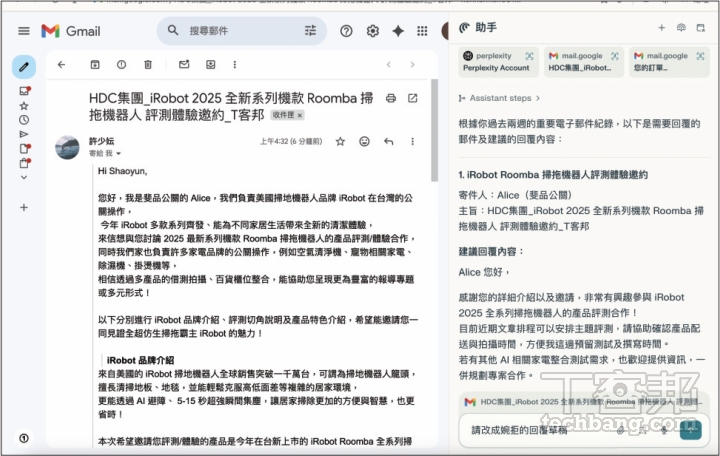Open HDC集團_iRobot mail.google tab chip
The height and width of the screenshot is (456, 720).
coord(583,62)
